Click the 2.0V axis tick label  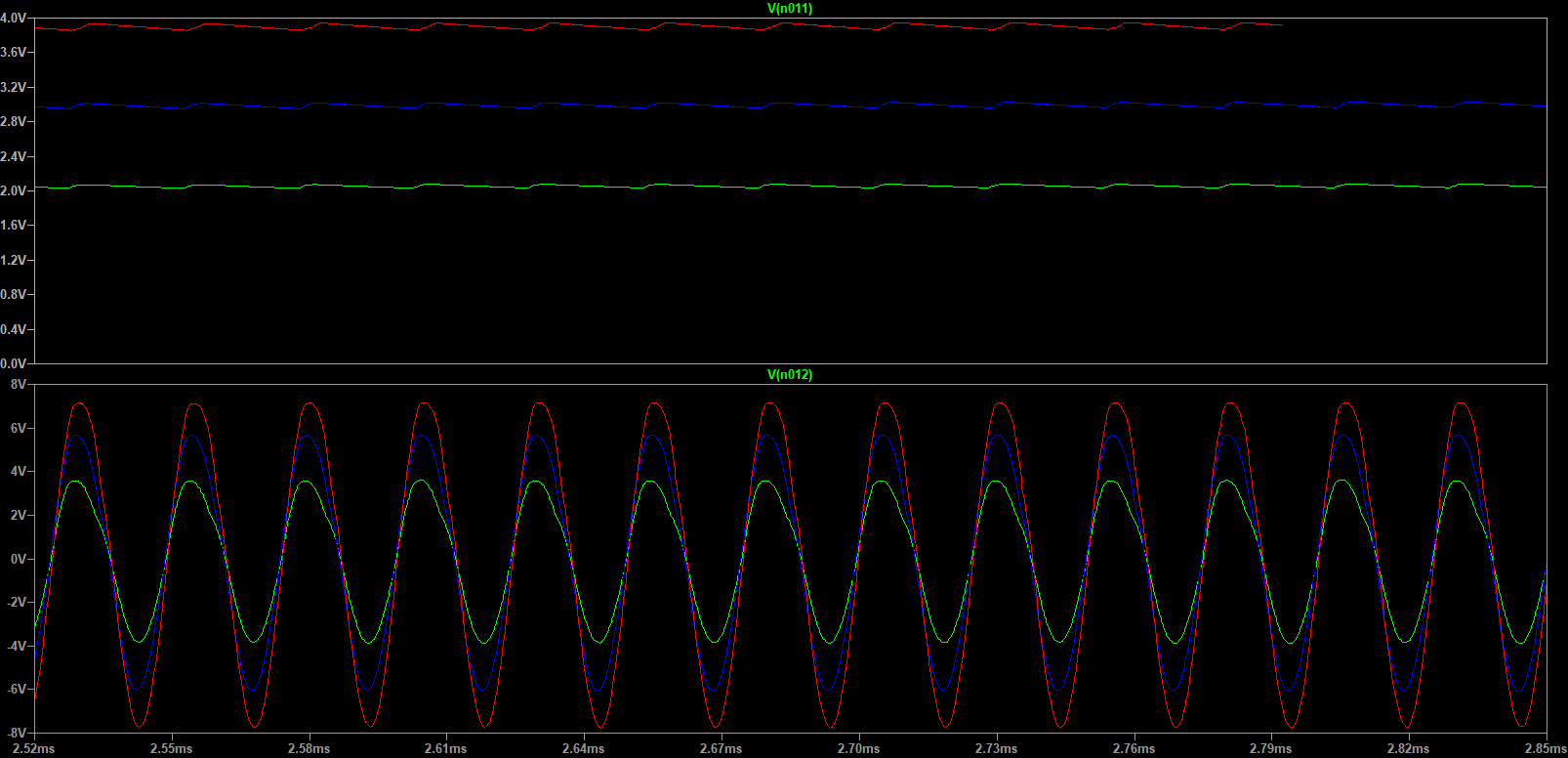pos(14,191)
